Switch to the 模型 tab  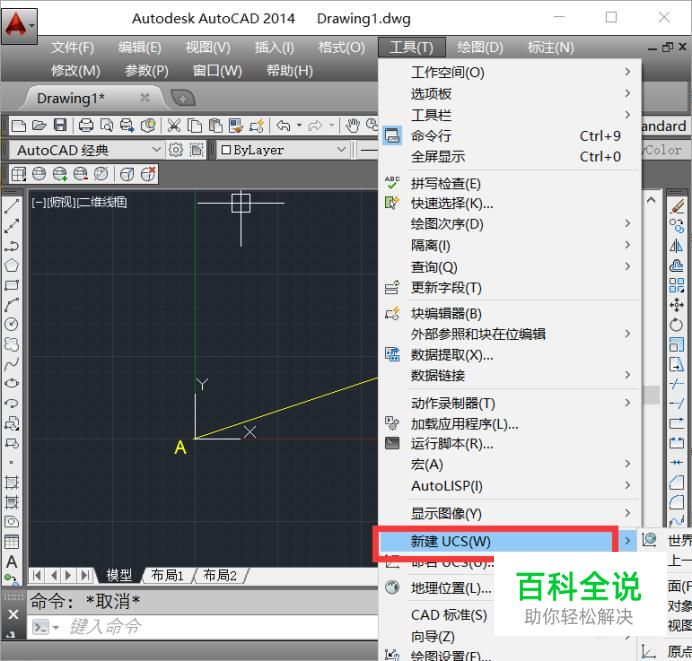pyautogui.click(x=119, y=575)
